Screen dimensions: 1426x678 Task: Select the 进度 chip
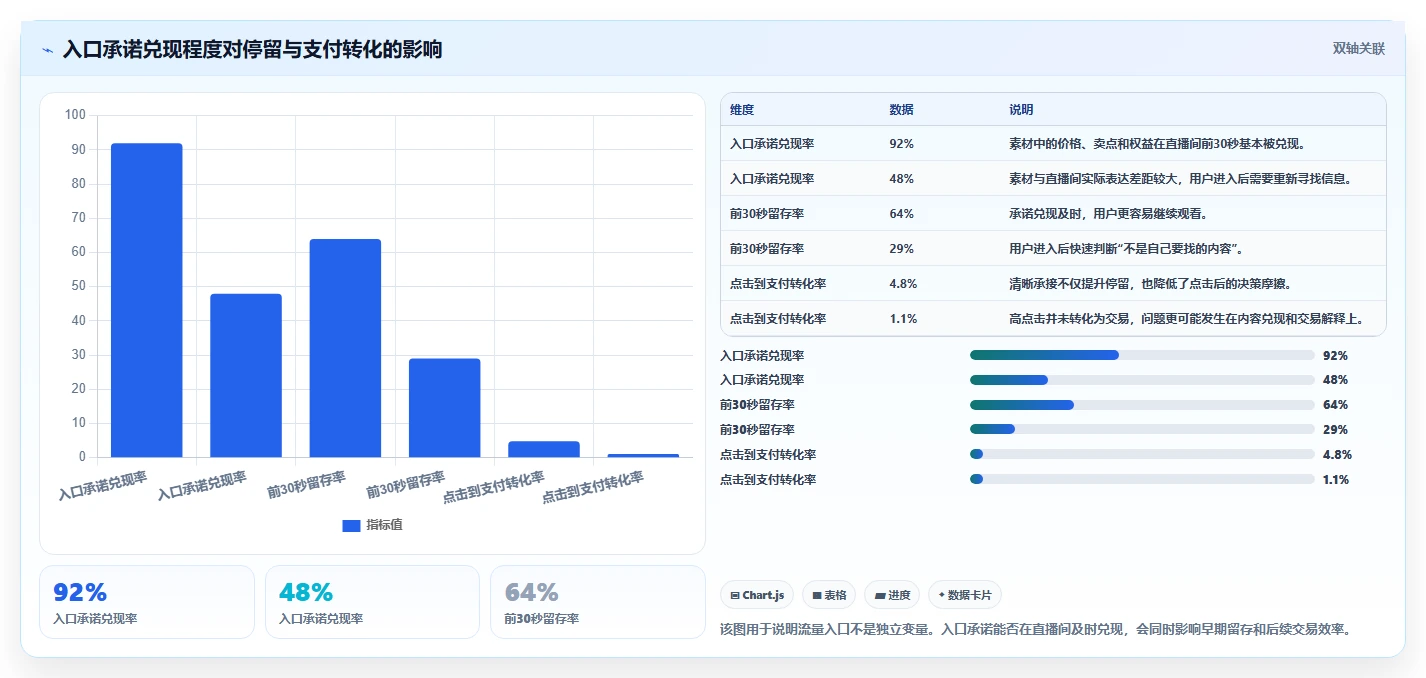click(892, 595)
